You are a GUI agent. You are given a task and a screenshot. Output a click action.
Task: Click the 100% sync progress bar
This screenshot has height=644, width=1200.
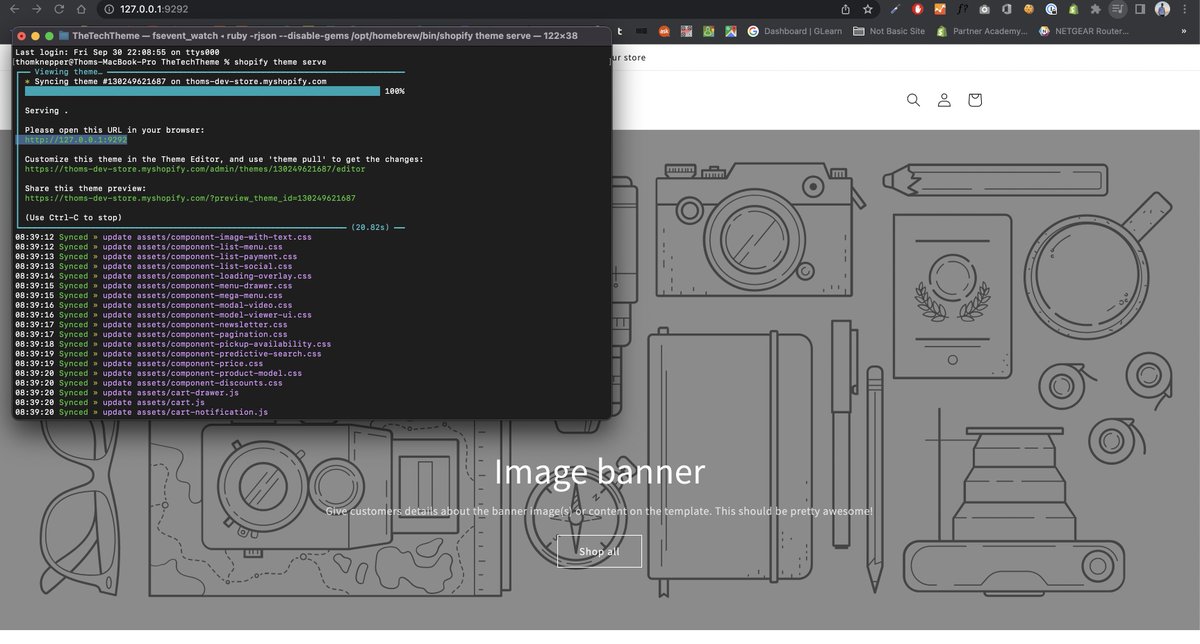point(202,91)
